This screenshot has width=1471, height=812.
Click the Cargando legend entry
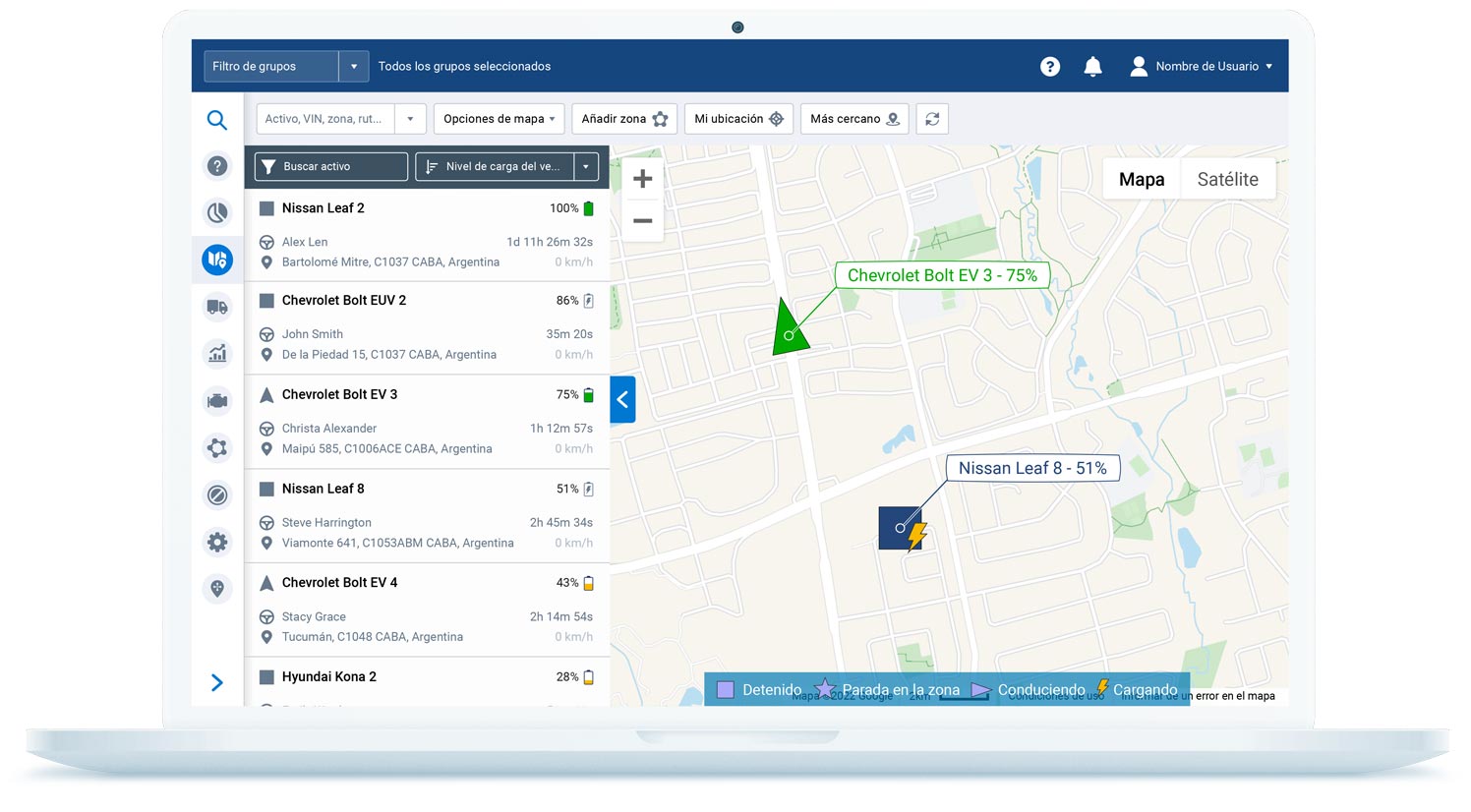coord(1137,690)
